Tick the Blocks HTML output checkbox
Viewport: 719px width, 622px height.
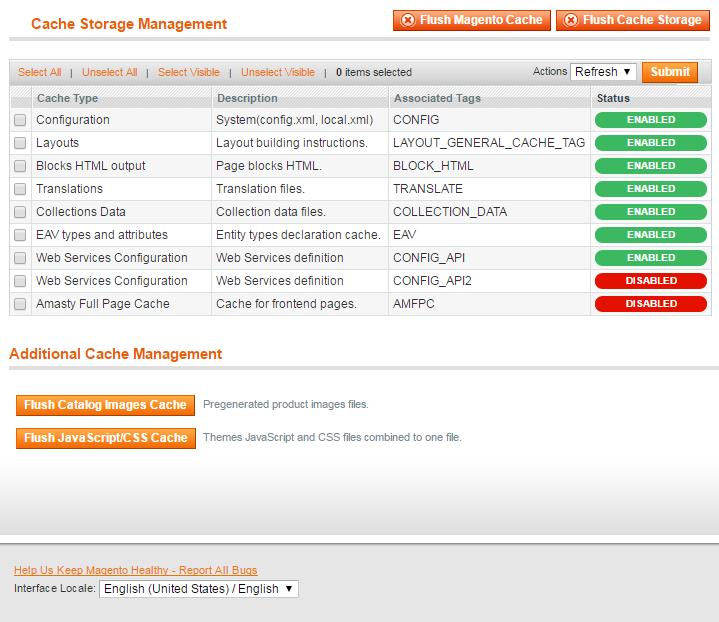(x=20, y=166)
